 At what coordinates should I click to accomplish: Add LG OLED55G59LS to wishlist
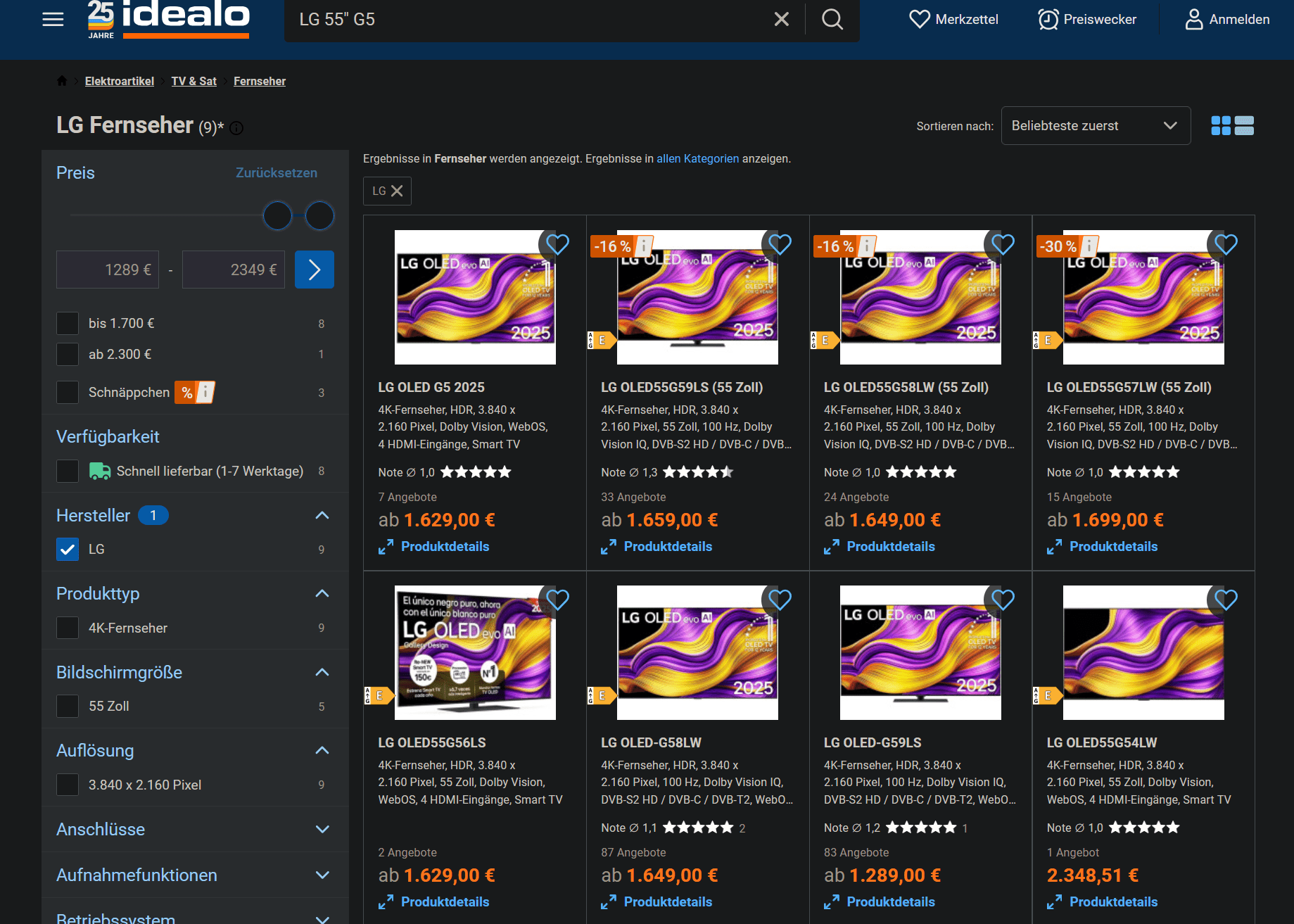point(780,244)
